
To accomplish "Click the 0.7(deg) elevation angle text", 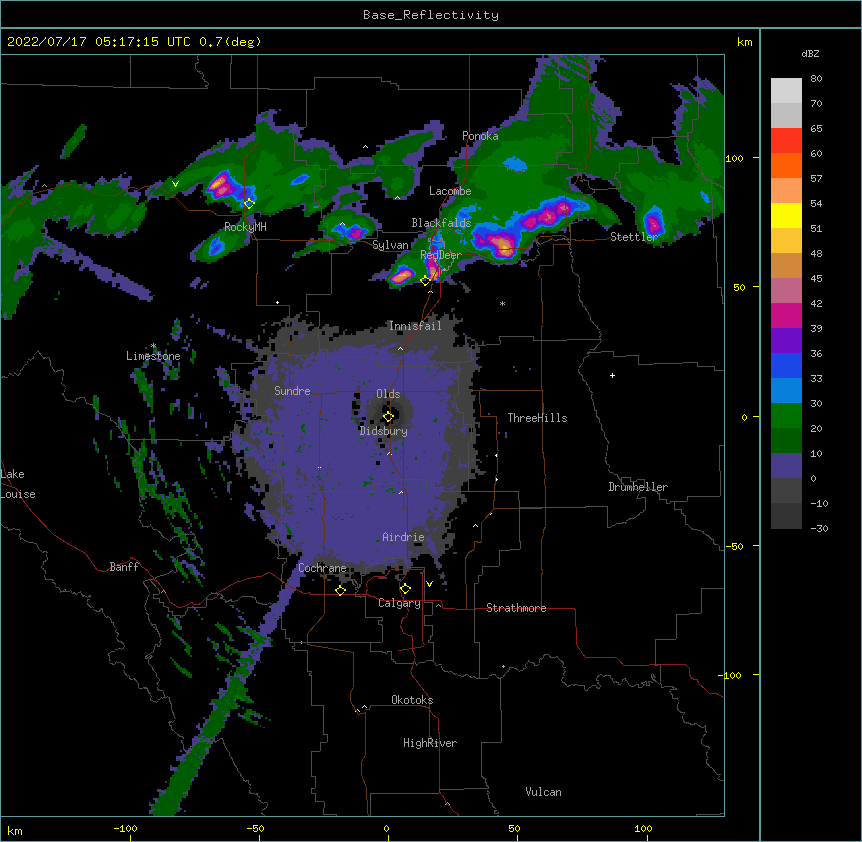I will click(x=230, y=42).
